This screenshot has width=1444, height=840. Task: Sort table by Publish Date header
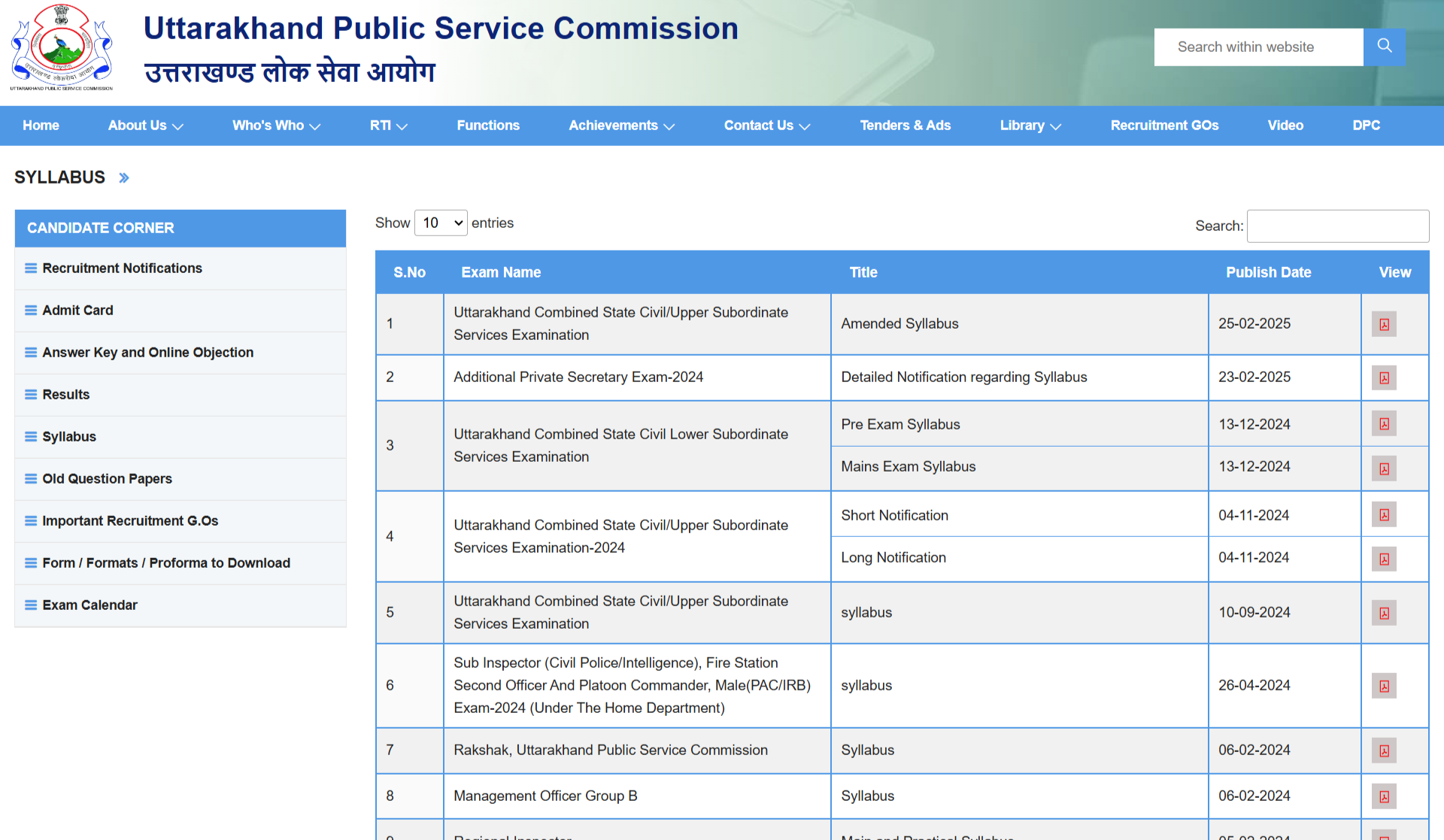coord(1268,272)
